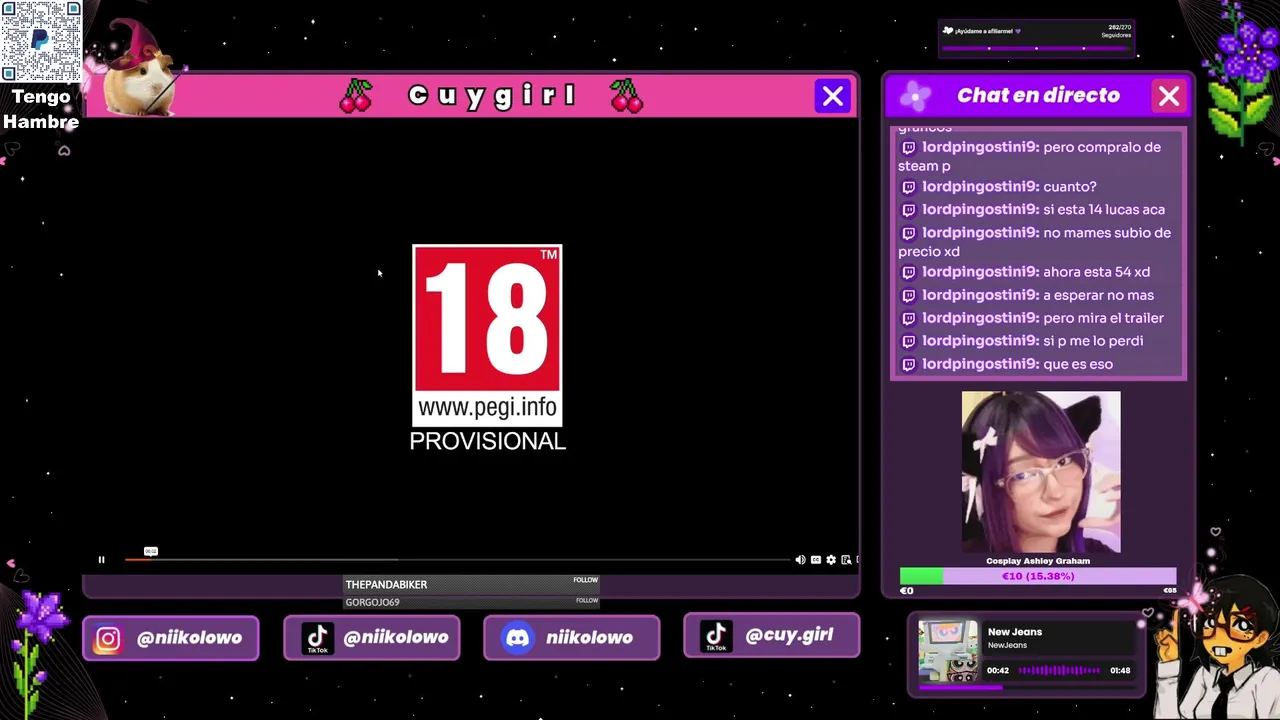Click the audio waveform in the music widget
1280x720 pixels.
click(x=1059, y=671)
